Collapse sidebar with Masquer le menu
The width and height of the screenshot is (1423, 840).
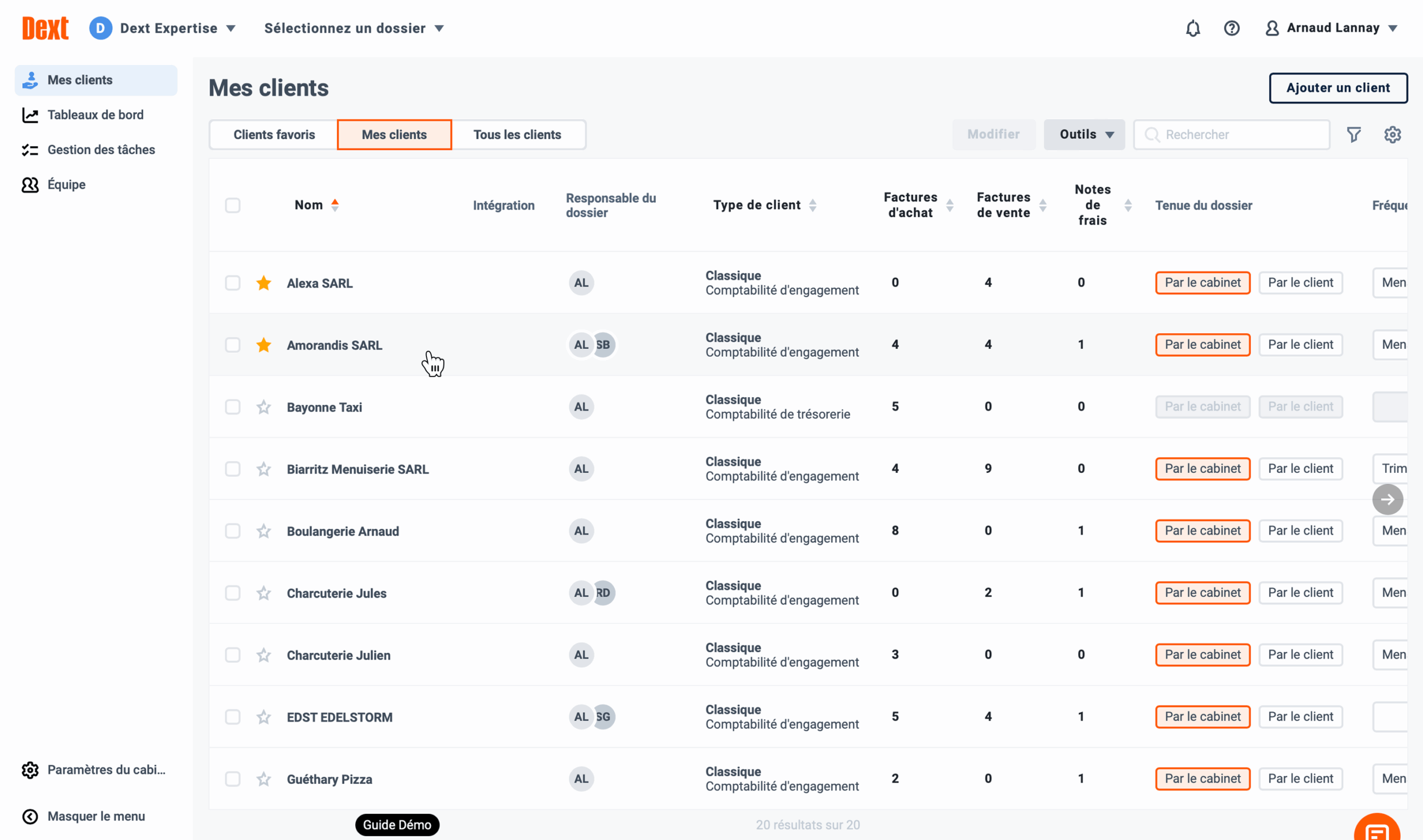96,816
